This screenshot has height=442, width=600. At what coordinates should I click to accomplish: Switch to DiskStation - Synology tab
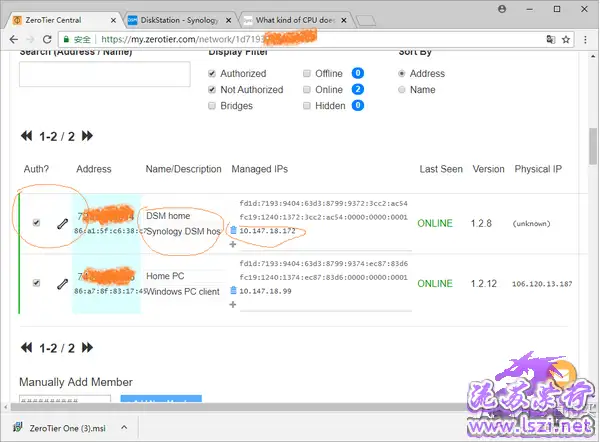click(x=180, y=20)
